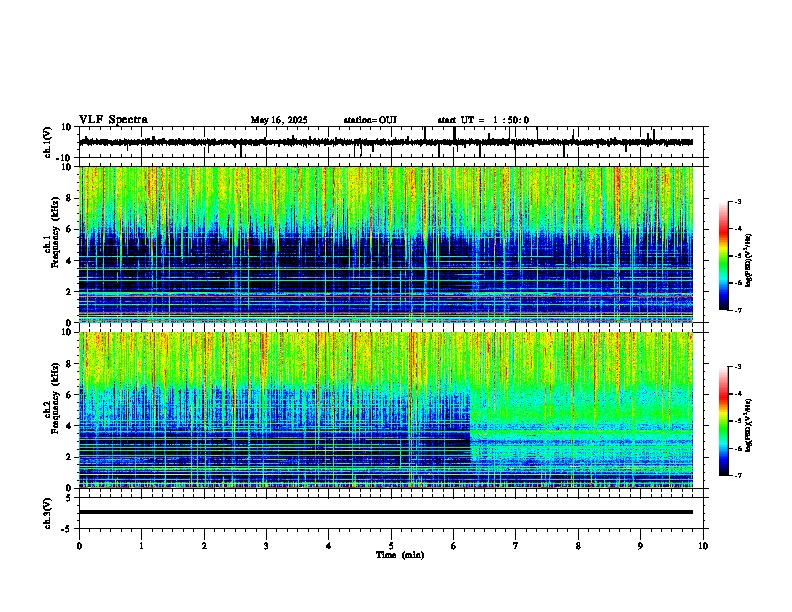
Task: Select the log(PSD) label beside ch.1 colorbar
Action: coord(749,261)
